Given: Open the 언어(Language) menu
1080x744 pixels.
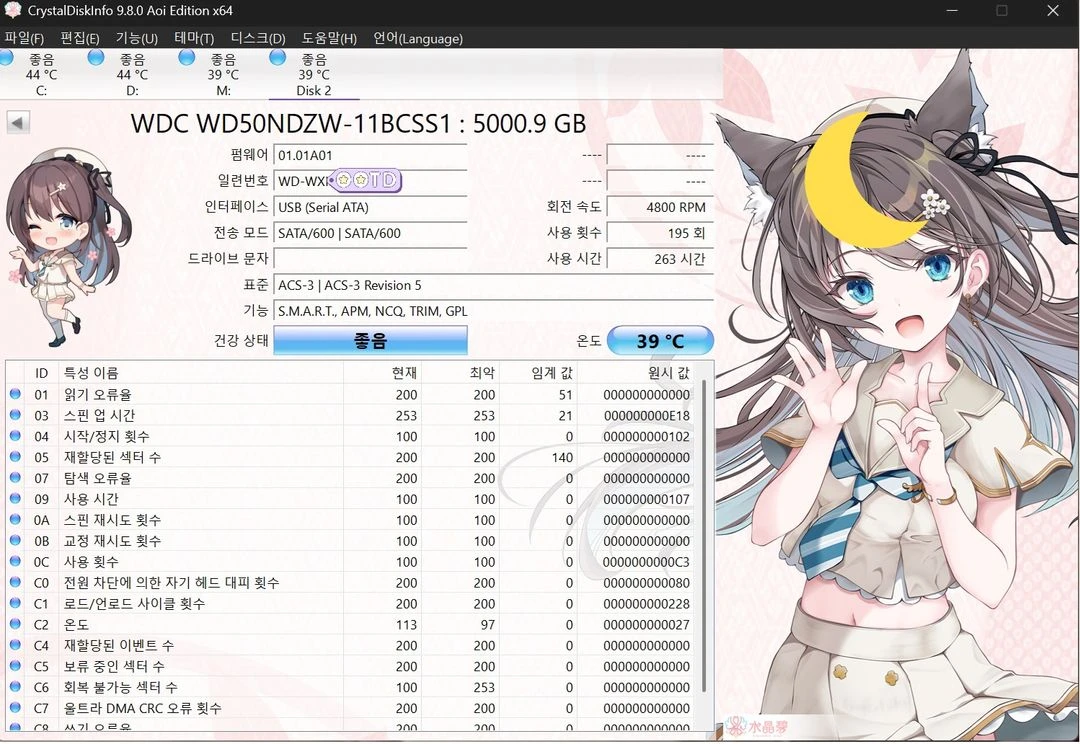Looking at the screenshot, I should tap(417, 39).
